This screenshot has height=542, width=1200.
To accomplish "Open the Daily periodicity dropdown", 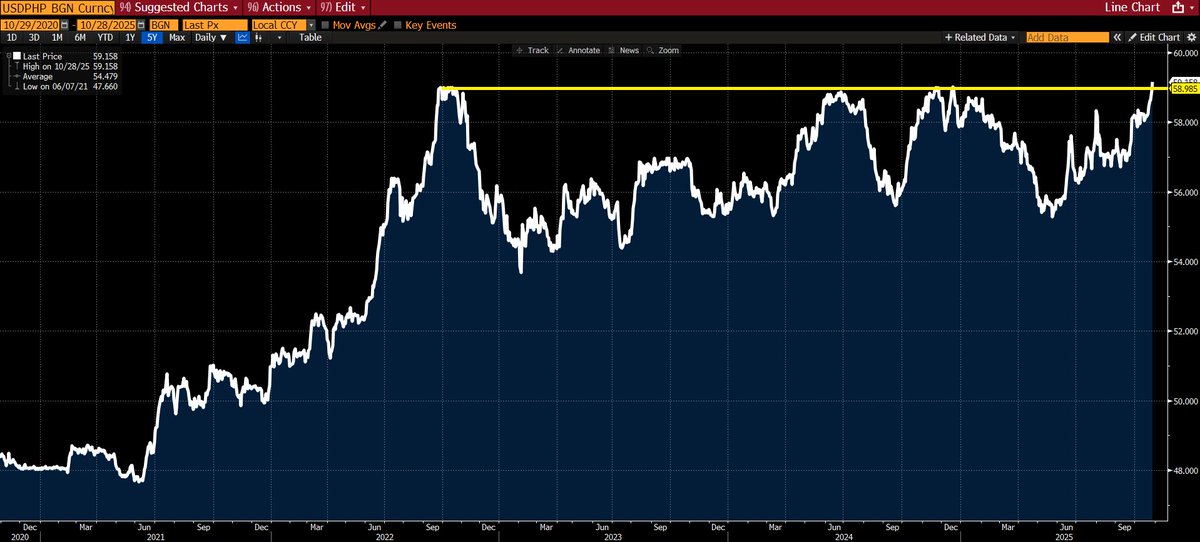I will point(210,37).
